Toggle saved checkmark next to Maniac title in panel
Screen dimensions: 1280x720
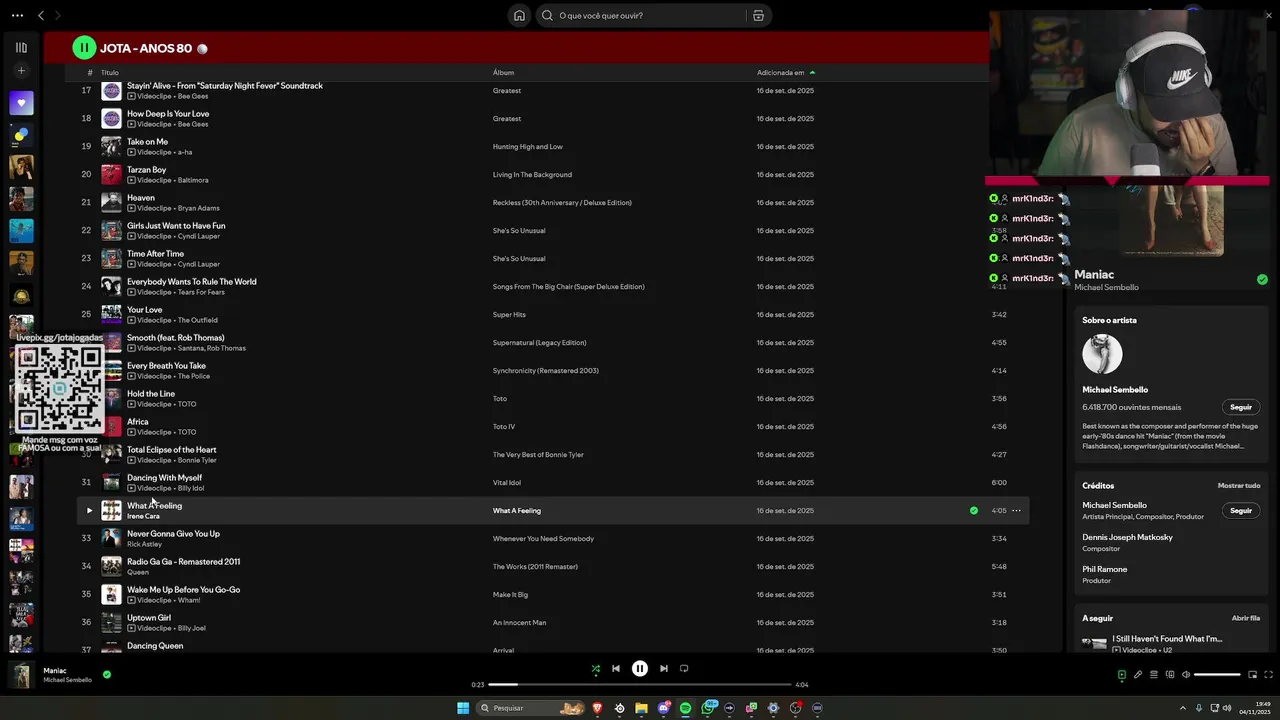pos(1262,280)
